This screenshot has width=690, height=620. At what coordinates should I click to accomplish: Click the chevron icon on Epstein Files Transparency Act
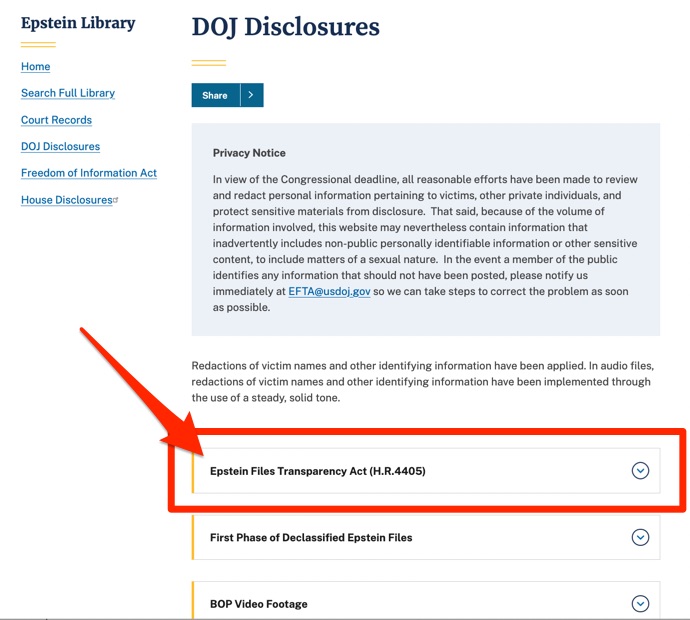coord(640,471)
